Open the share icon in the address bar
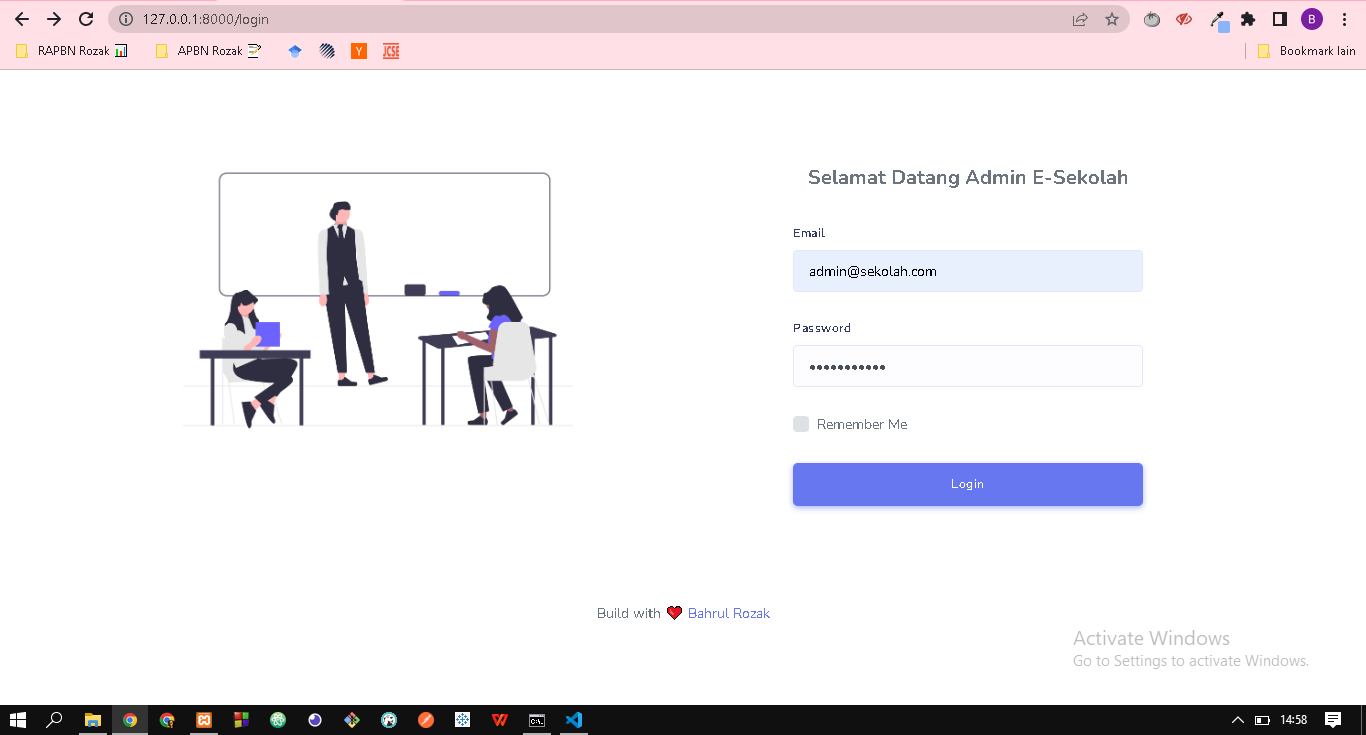The height and width of the screenshot is (735, 1366). pyautogui.click(x=1080, y=18)
